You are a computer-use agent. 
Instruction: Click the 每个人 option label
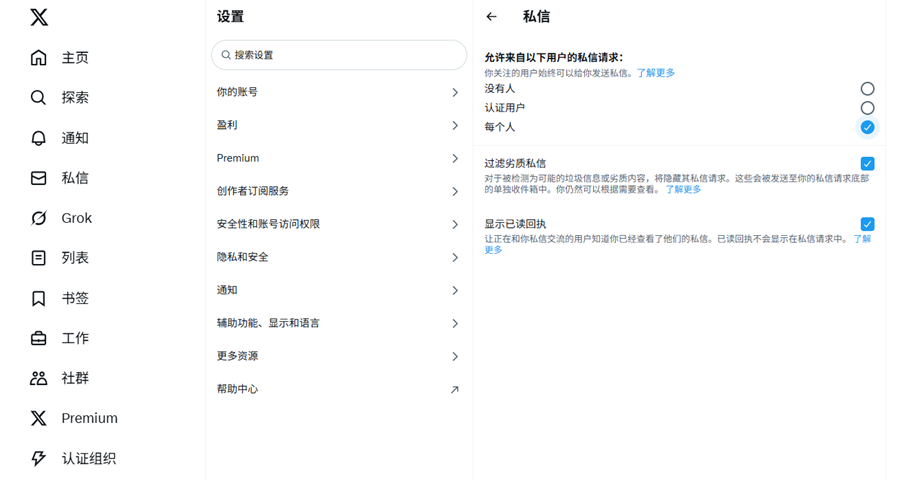pos(499,127)
